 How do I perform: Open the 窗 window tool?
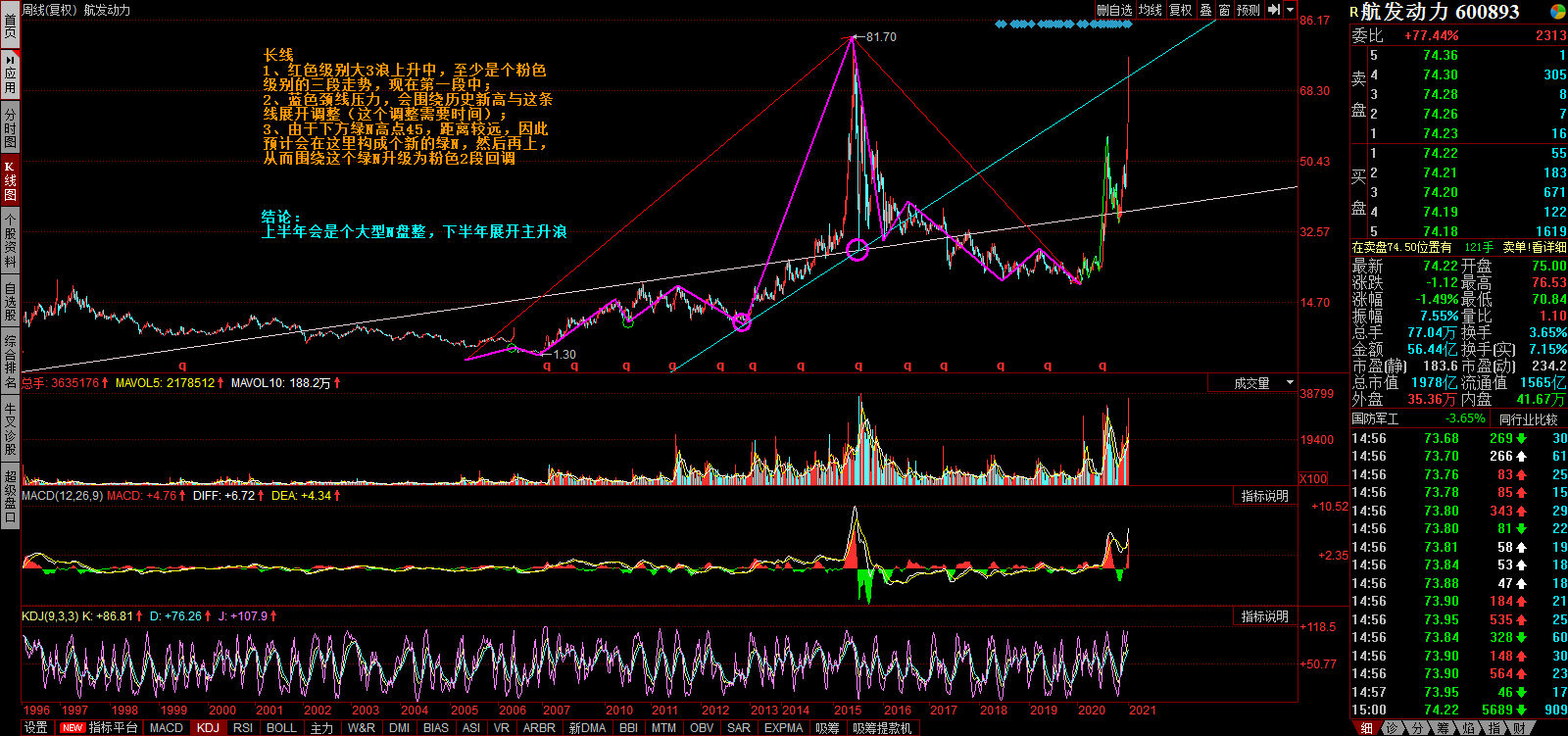pyautogui.click(x=1224, y=10)
